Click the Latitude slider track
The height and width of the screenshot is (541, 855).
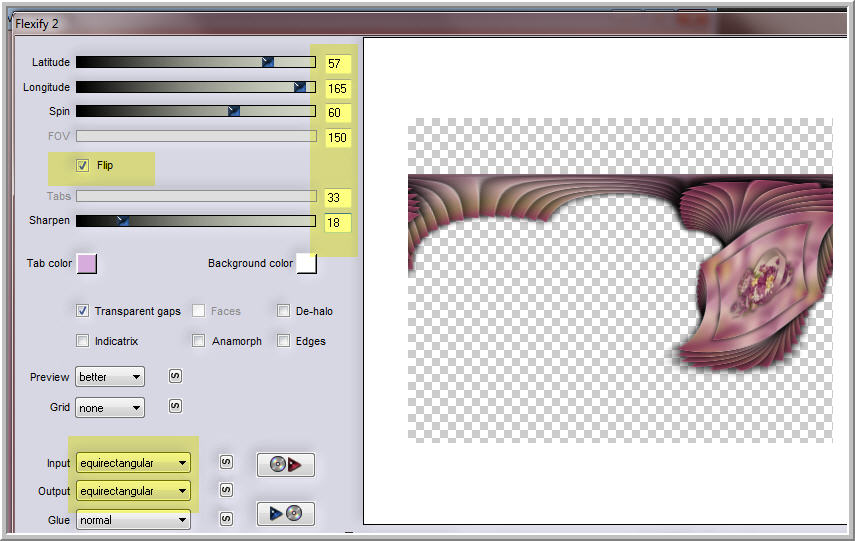pos(196,62)
